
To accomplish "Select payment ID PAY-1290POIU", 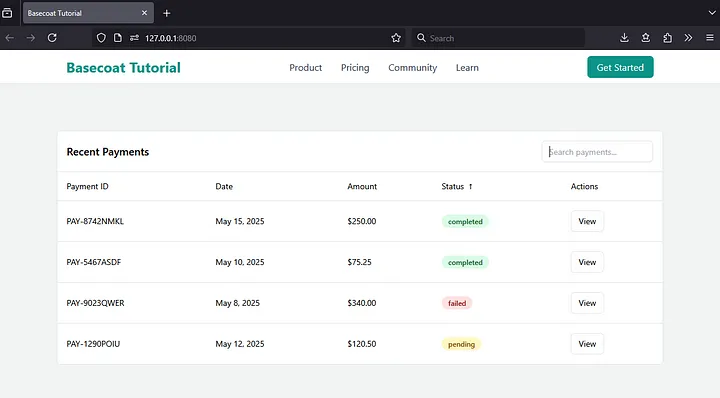I will pyautogui.click(x=93, y=344).
